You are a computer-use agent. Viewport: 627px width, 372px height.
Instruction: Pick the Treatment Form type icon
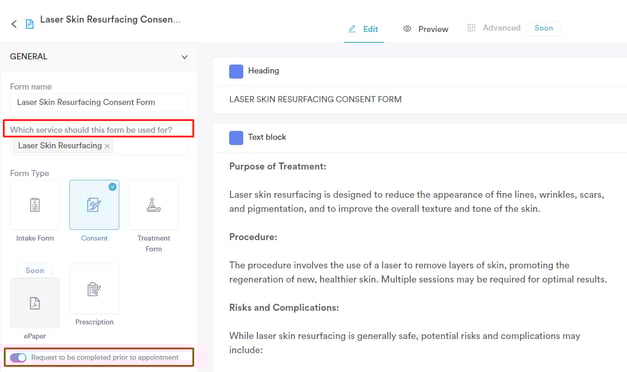click(154, 205)
